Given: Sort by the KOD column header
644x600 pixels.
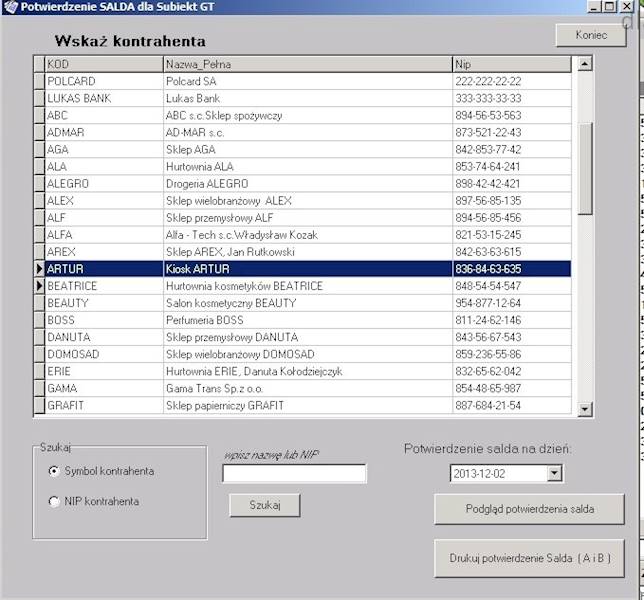Looking at the screenshot, I should pyautogui.click(x=104, y=64).
